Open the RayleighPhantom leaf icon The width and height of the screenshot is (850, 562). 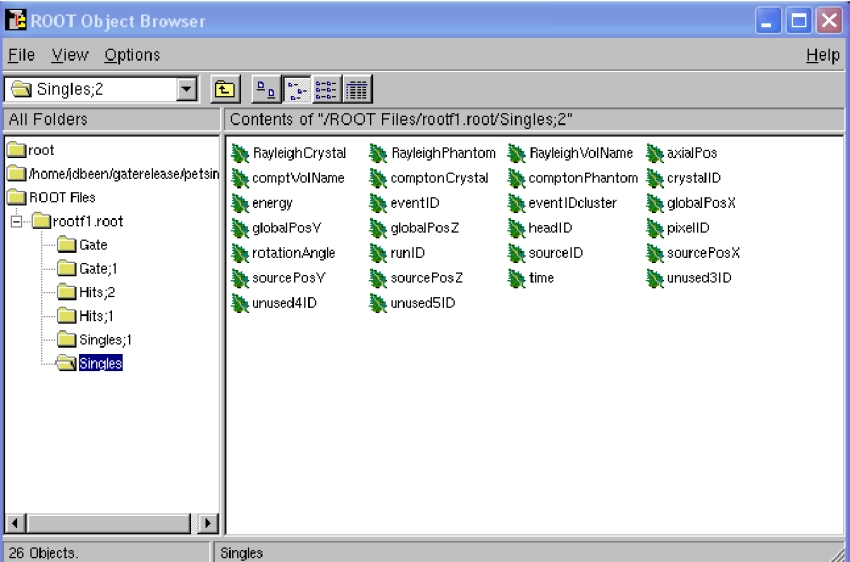378,153
